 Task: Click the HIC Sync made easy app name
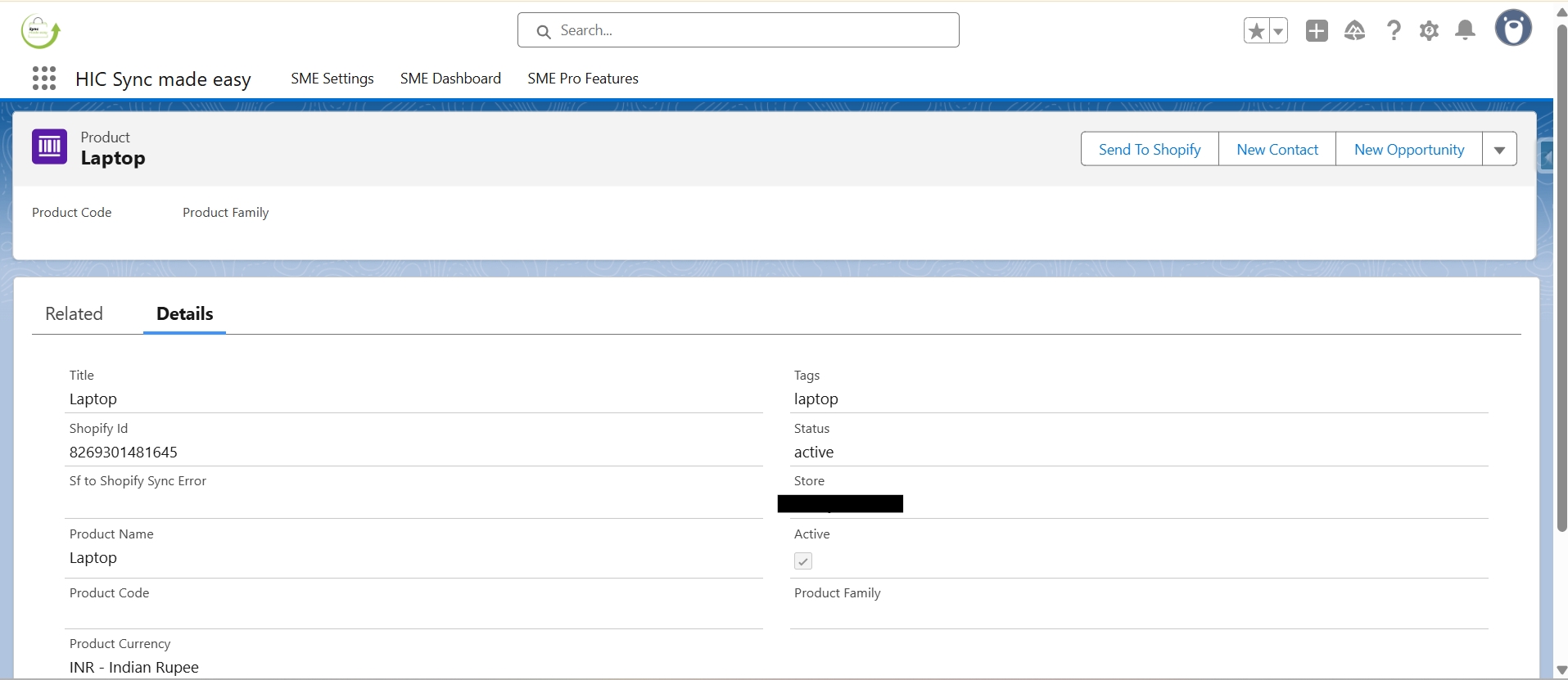pyautogui.click(x=163, y=79)
